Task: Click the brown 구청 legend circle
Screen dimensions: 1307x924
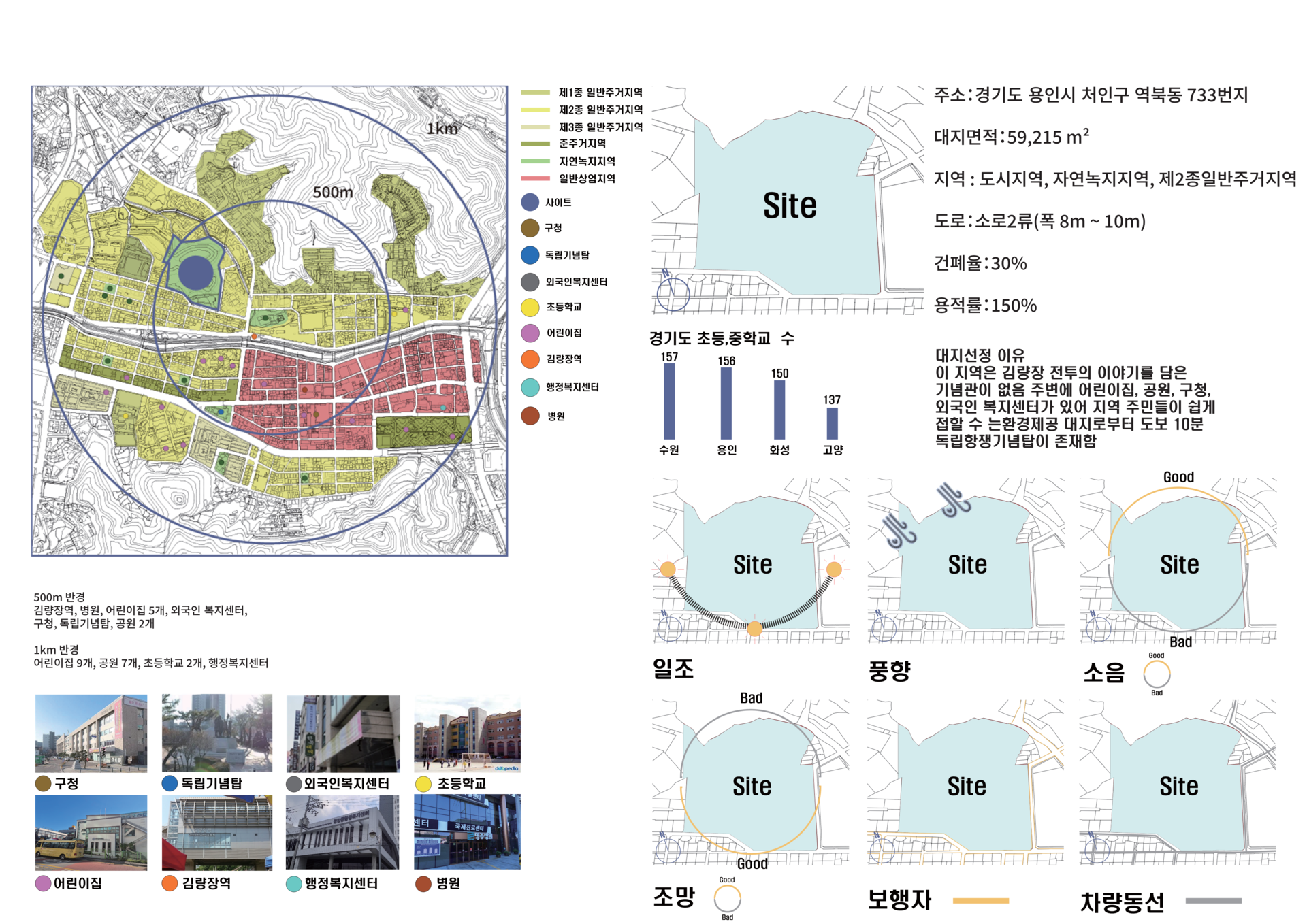Action: tap(530, 228)
